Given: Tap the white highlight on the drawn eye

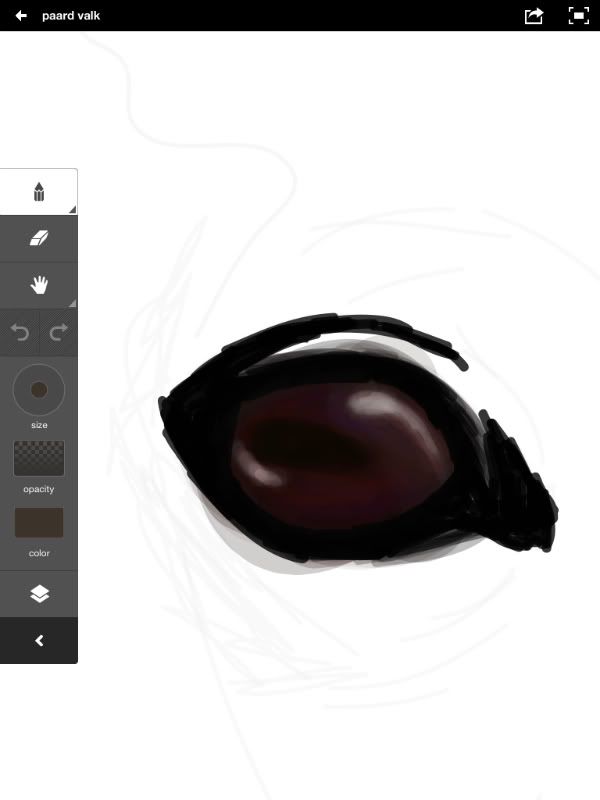Looking at the screenshot, I should (x=372, y=407).
